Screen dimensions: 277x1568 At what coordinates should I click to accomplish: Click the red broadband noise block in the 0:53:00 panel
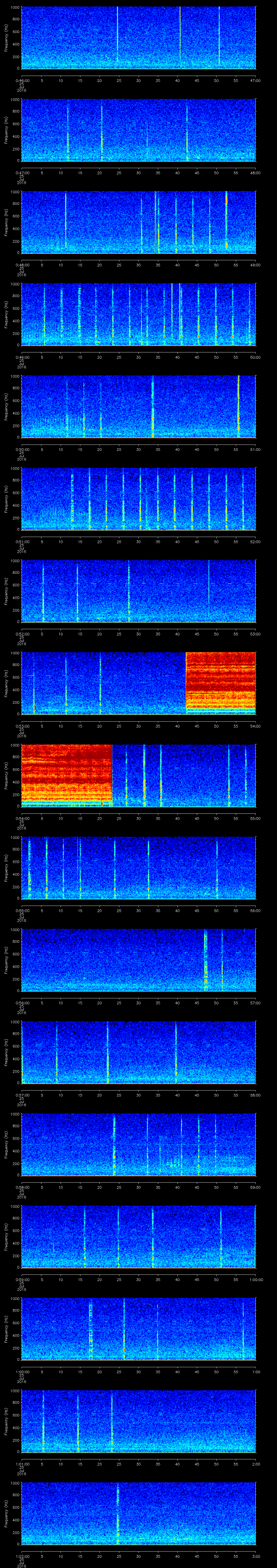(220, 683)
